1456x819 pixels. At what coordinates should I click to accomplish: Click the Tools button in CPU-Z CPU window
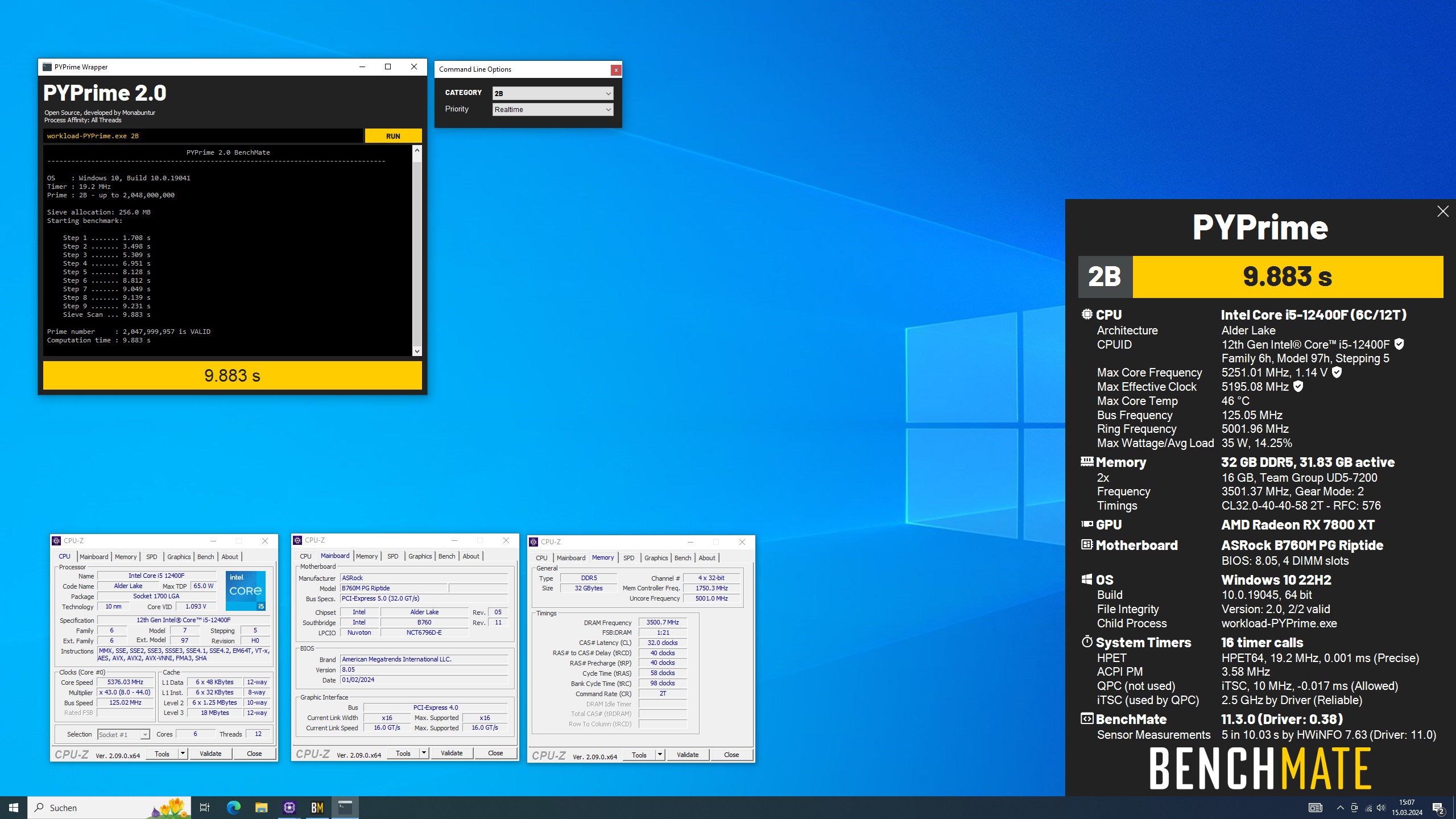(162, 754)
